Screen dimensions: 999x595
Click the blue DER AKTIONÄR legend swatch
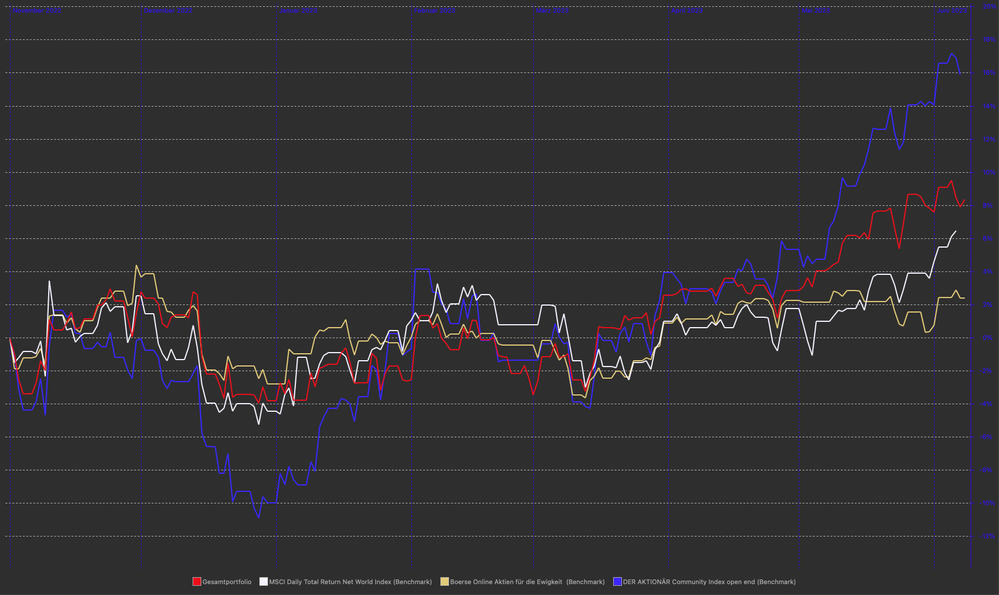(x=617, y=581)
